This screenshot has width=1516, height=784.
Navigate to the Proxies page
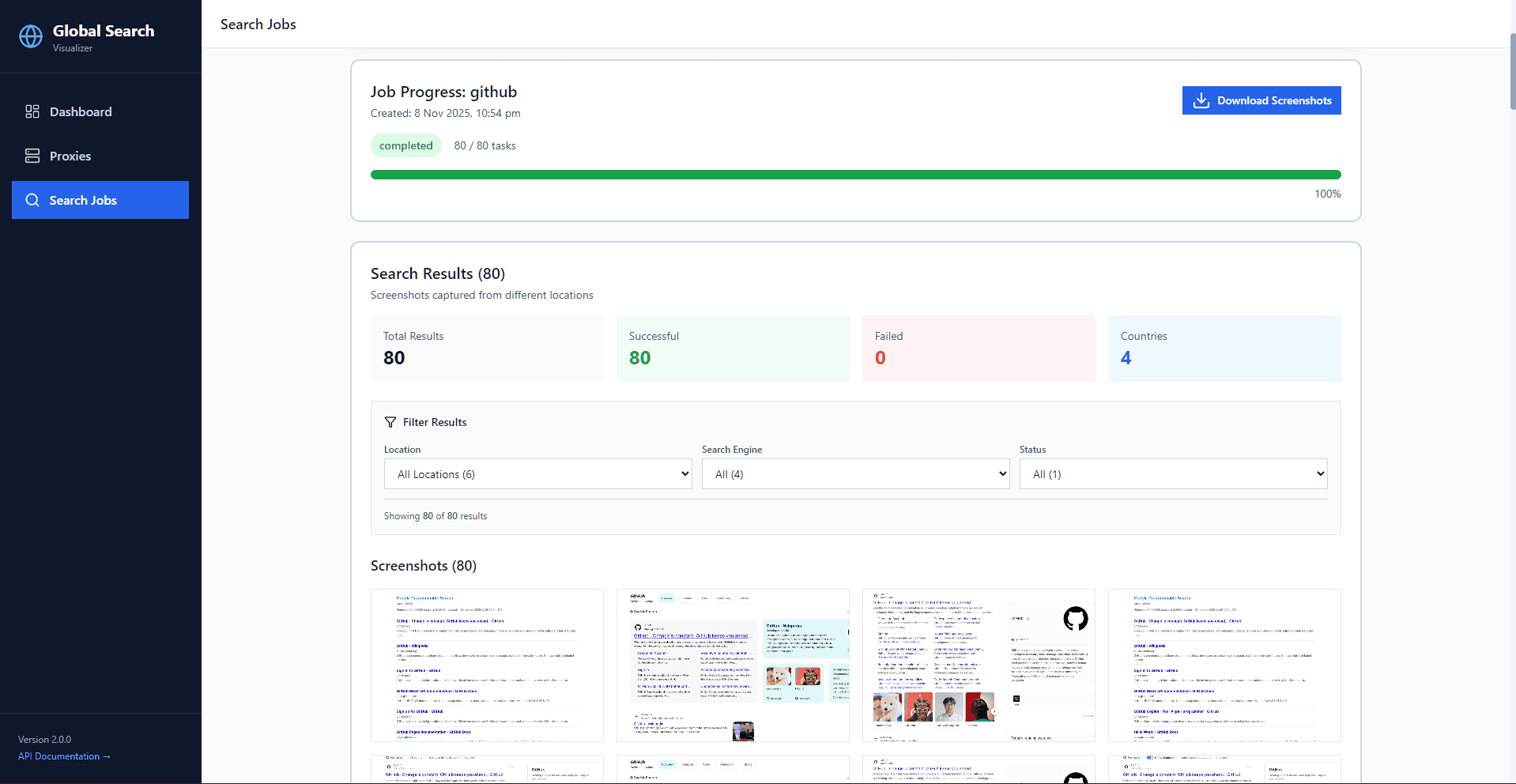coord(70,156)
